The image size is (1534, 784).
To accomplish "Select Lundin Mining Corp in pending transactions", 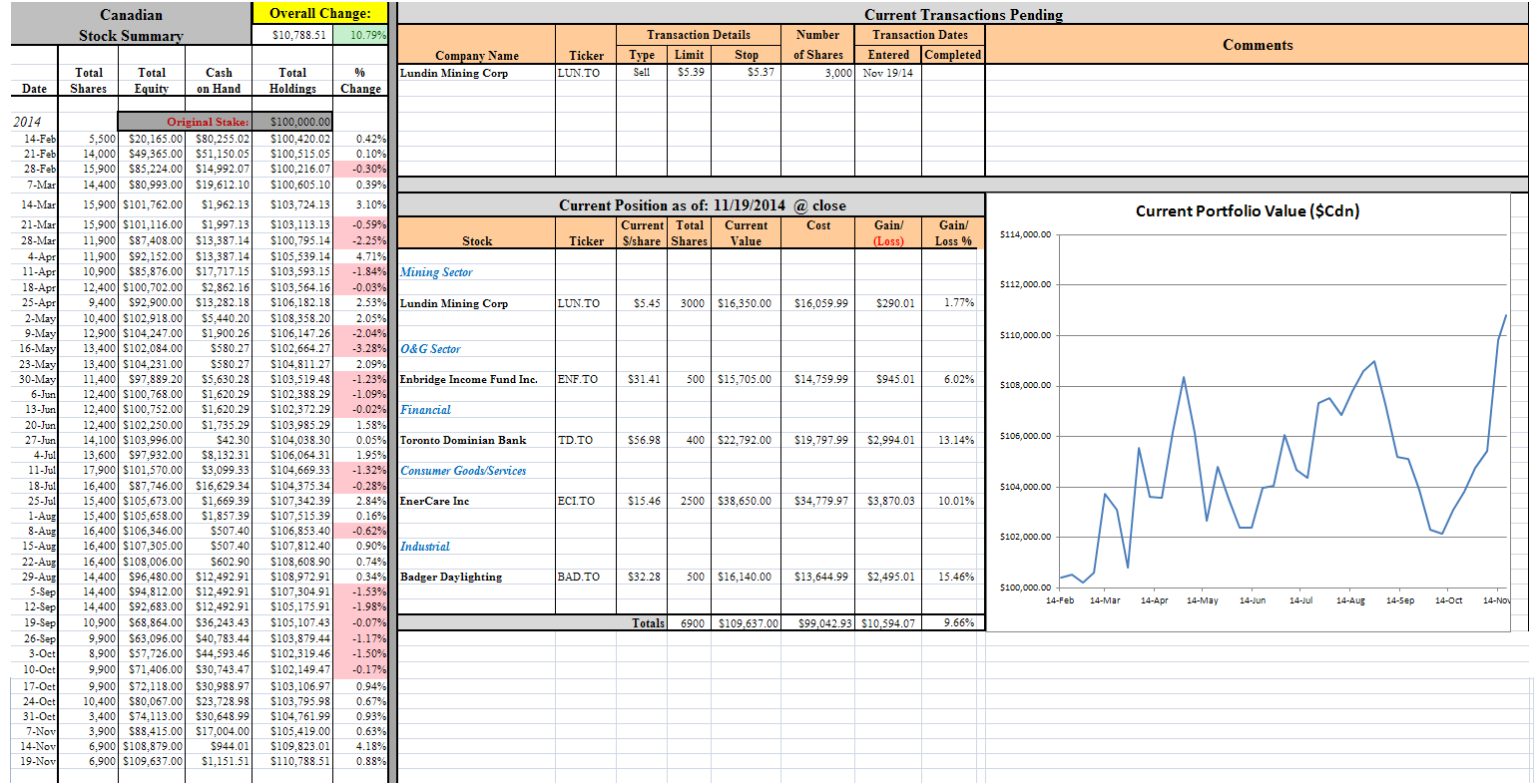I will click(x=454, y=73).
